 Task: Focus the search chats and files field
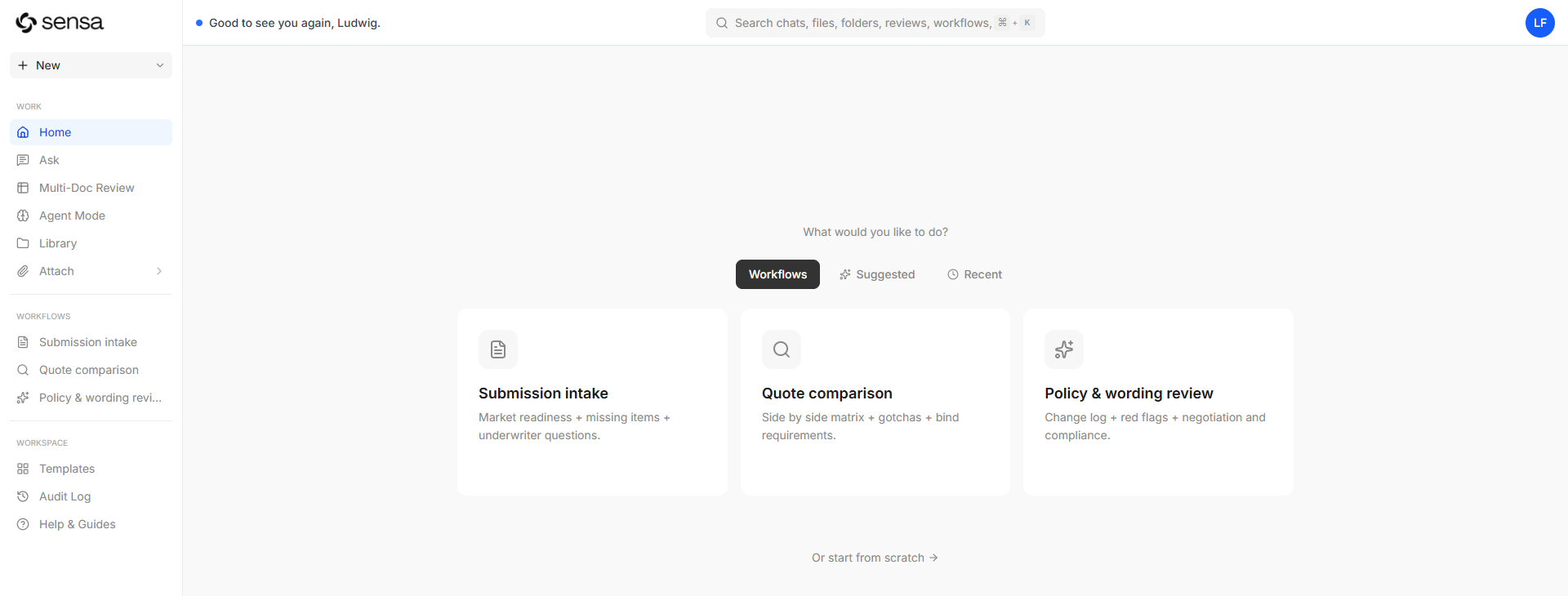[875, 23]
